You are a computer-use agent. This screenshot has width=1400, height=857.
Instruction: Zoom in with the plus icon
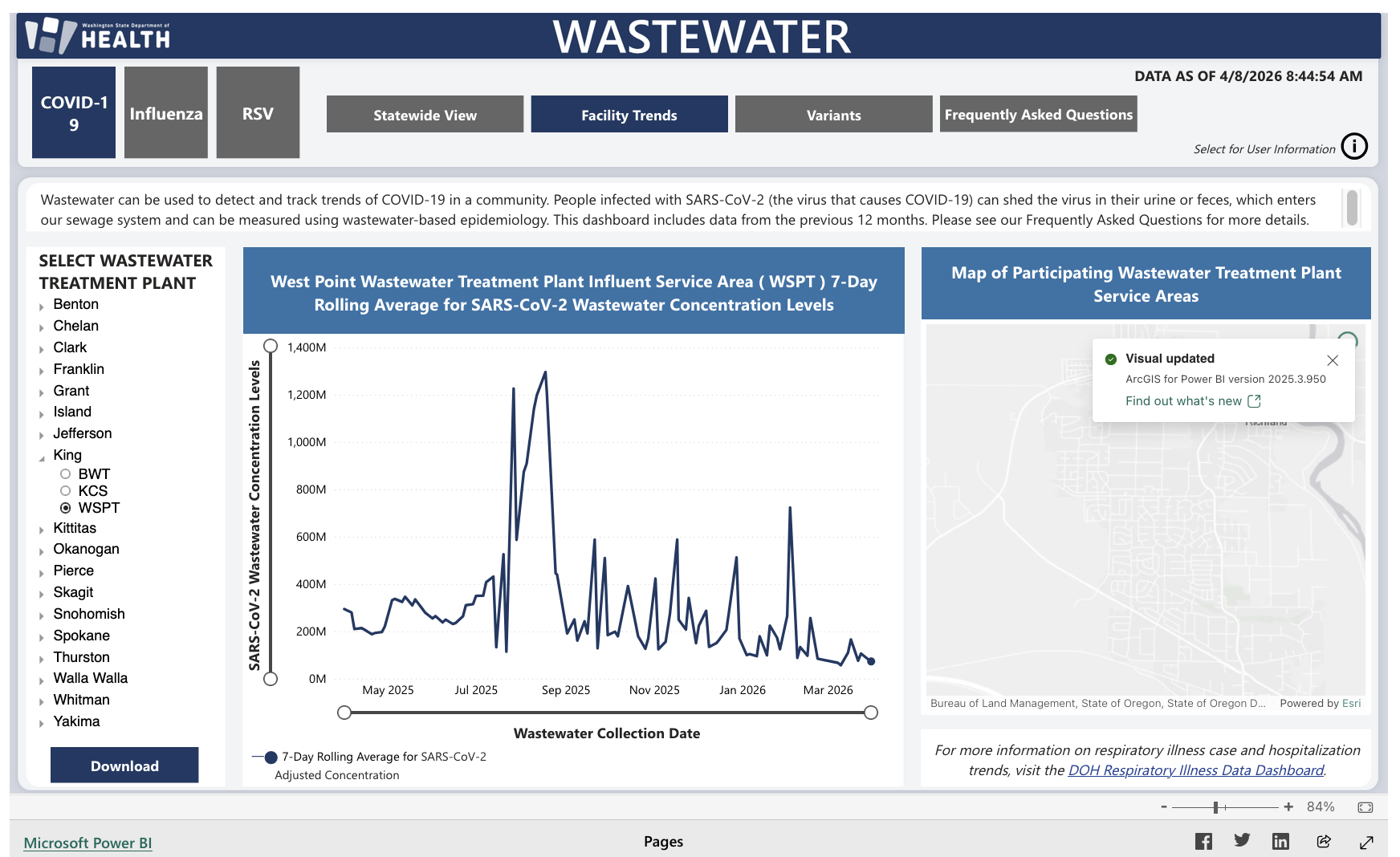[1288, 807]
